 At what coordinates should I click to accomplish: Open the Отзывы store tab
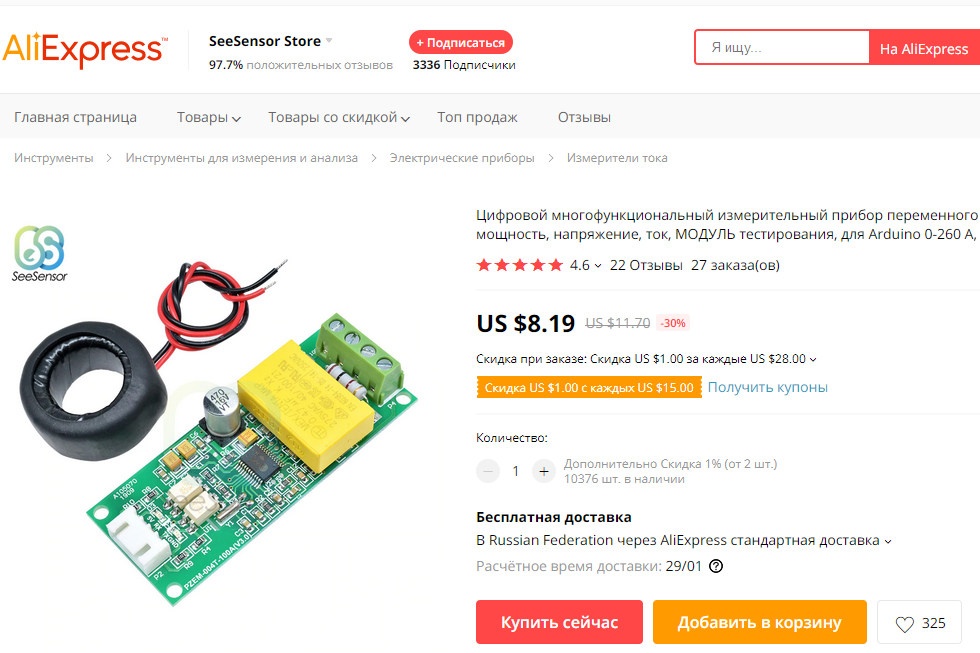584,117
